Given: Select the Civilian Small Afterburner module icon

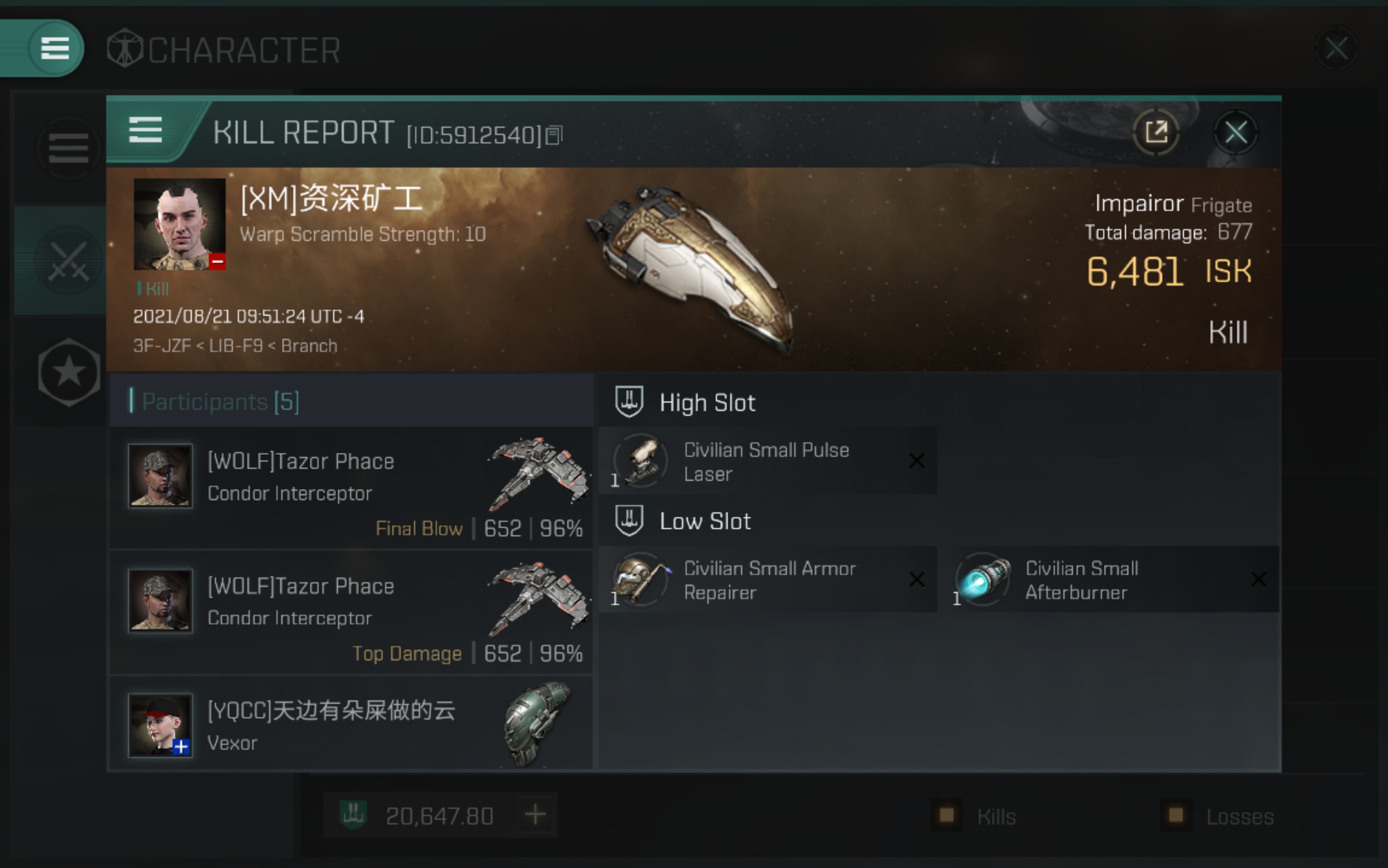Looking at the screenshot, I should click(x=983, y=579).
